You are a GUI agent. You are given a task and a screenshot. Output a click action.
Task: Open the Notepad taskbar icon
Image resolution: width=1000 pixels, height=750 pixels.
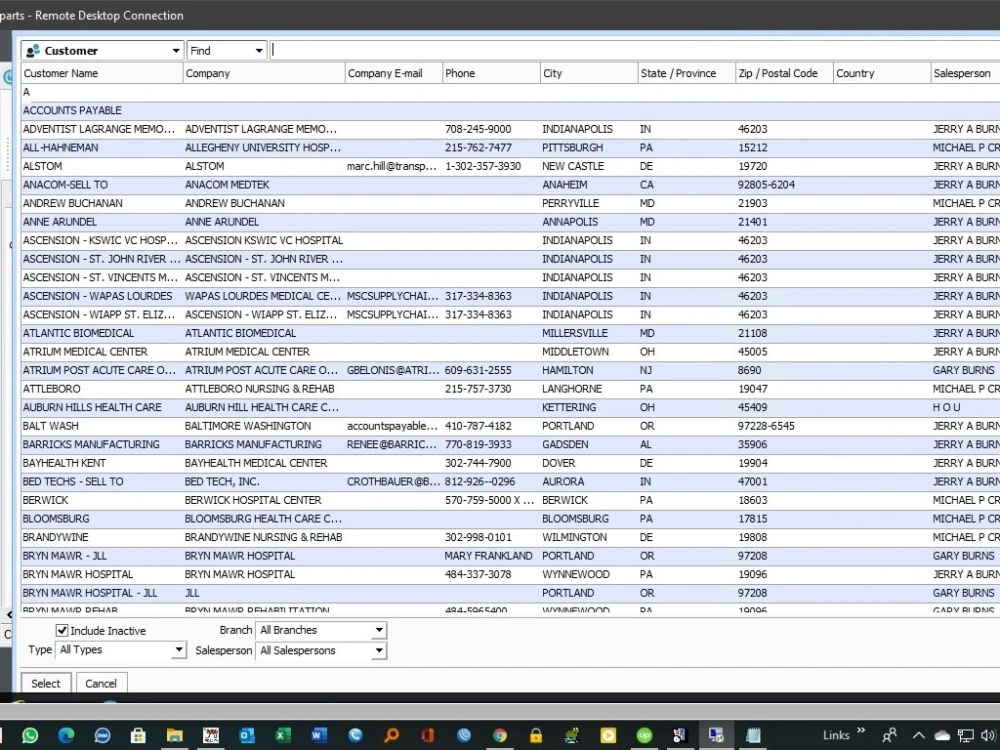pyautogui.click(x=753, y=735)
